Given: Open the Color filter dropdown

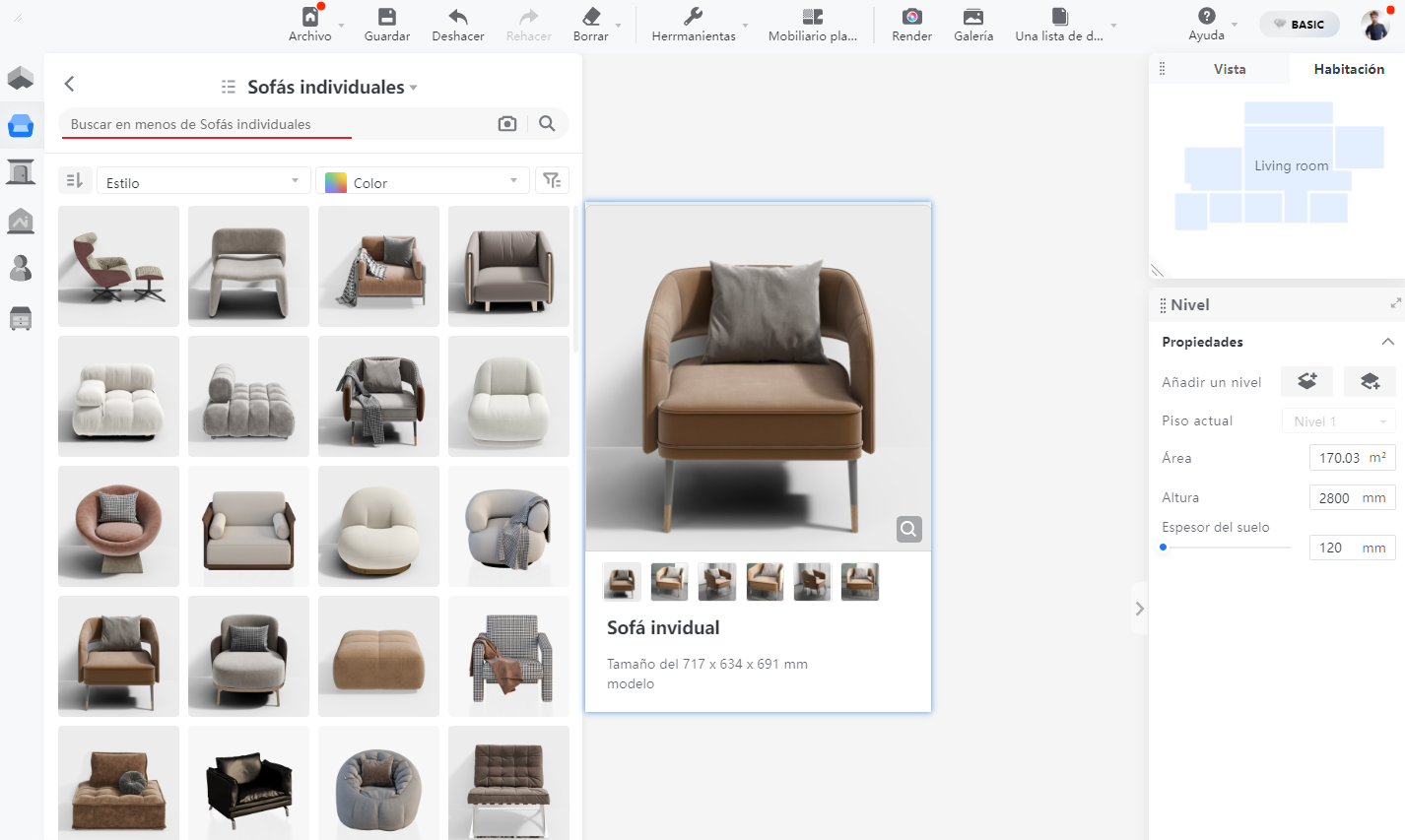Looking at the screenshot, I should (423, 182).
